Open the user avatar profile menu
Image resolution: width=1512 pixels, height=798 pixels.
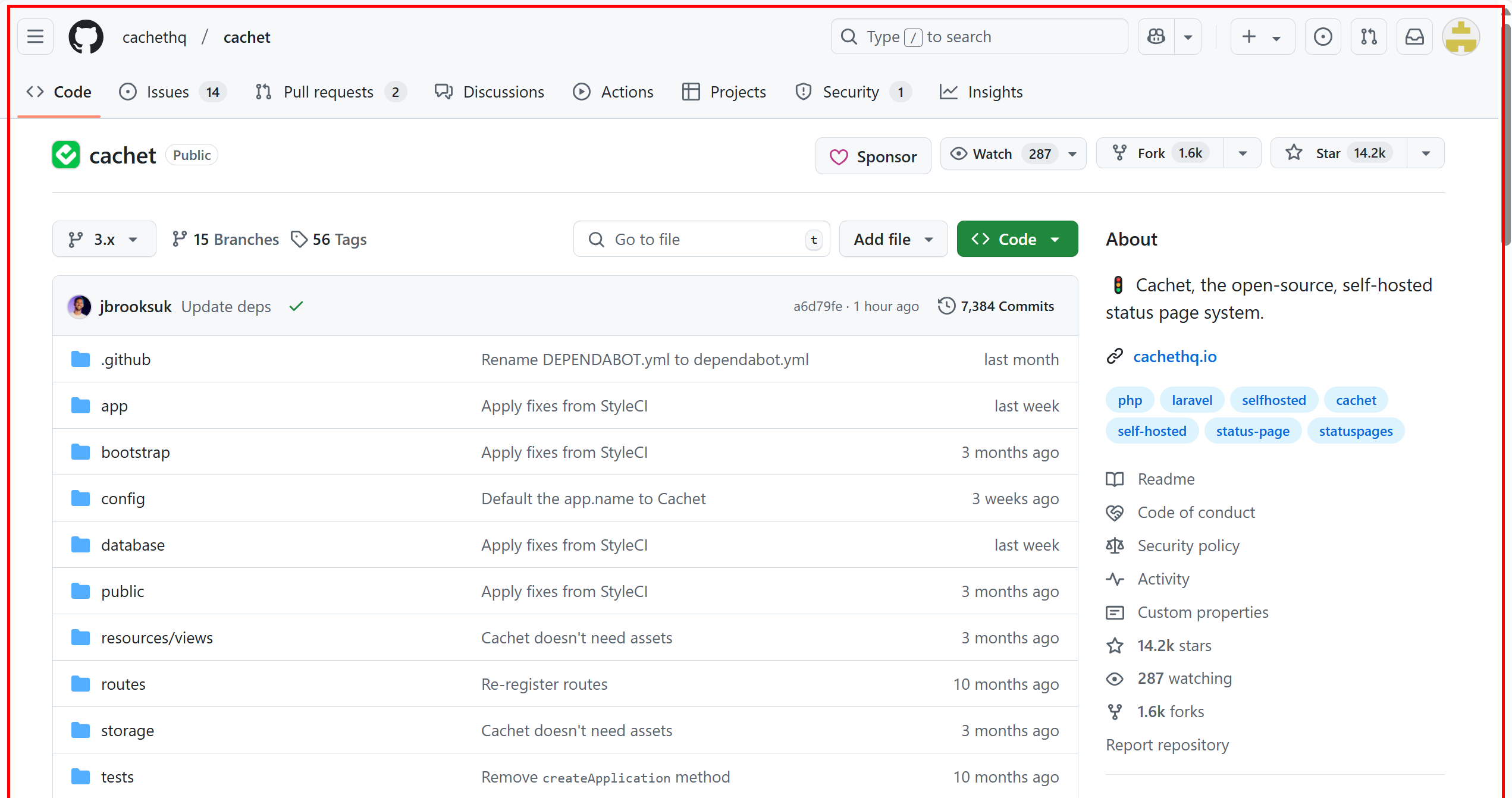coord(1461,37)
